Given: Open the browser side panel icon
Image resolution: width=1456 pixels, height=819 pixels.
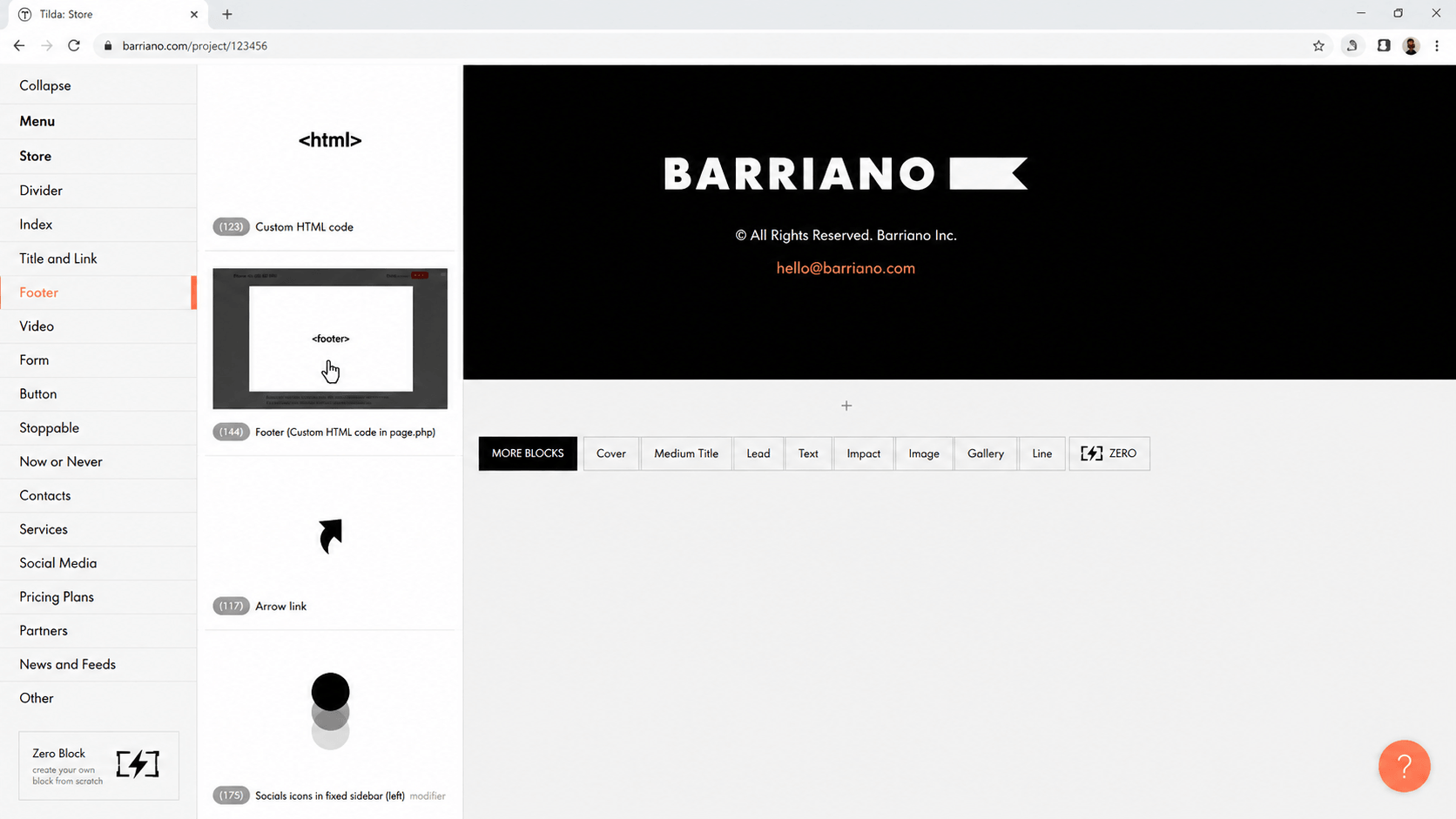Looking at the screenshot, I should point(1383,46).
